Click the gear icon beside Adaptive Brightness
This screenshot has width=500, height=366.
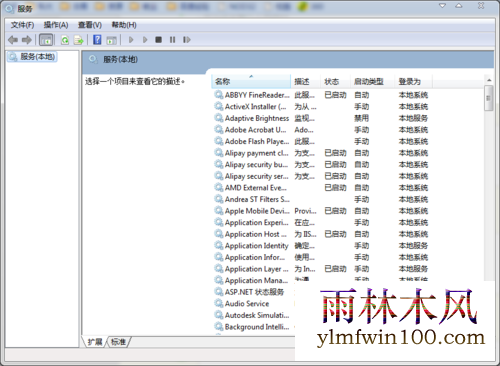[219, 118]
